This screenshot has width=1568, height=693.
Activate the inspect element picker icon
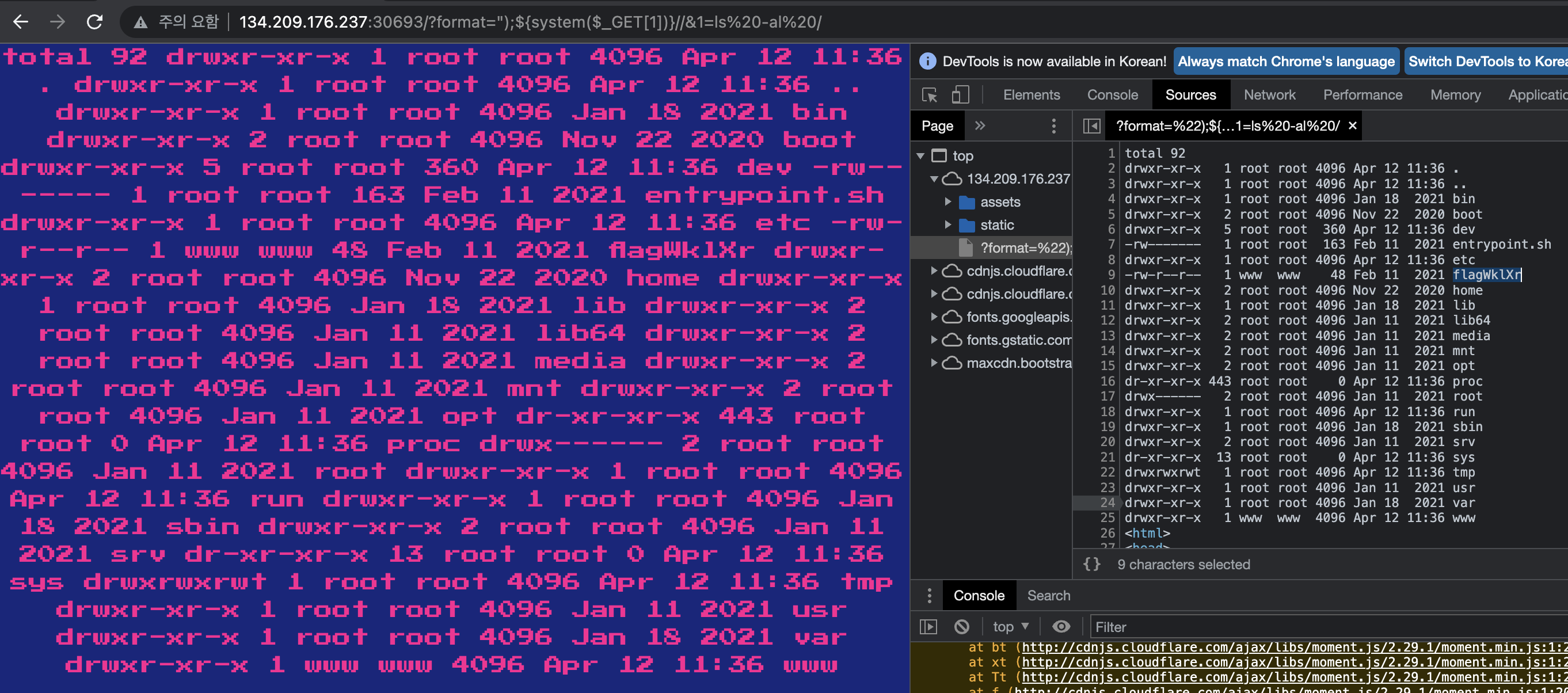pos(930,95)
